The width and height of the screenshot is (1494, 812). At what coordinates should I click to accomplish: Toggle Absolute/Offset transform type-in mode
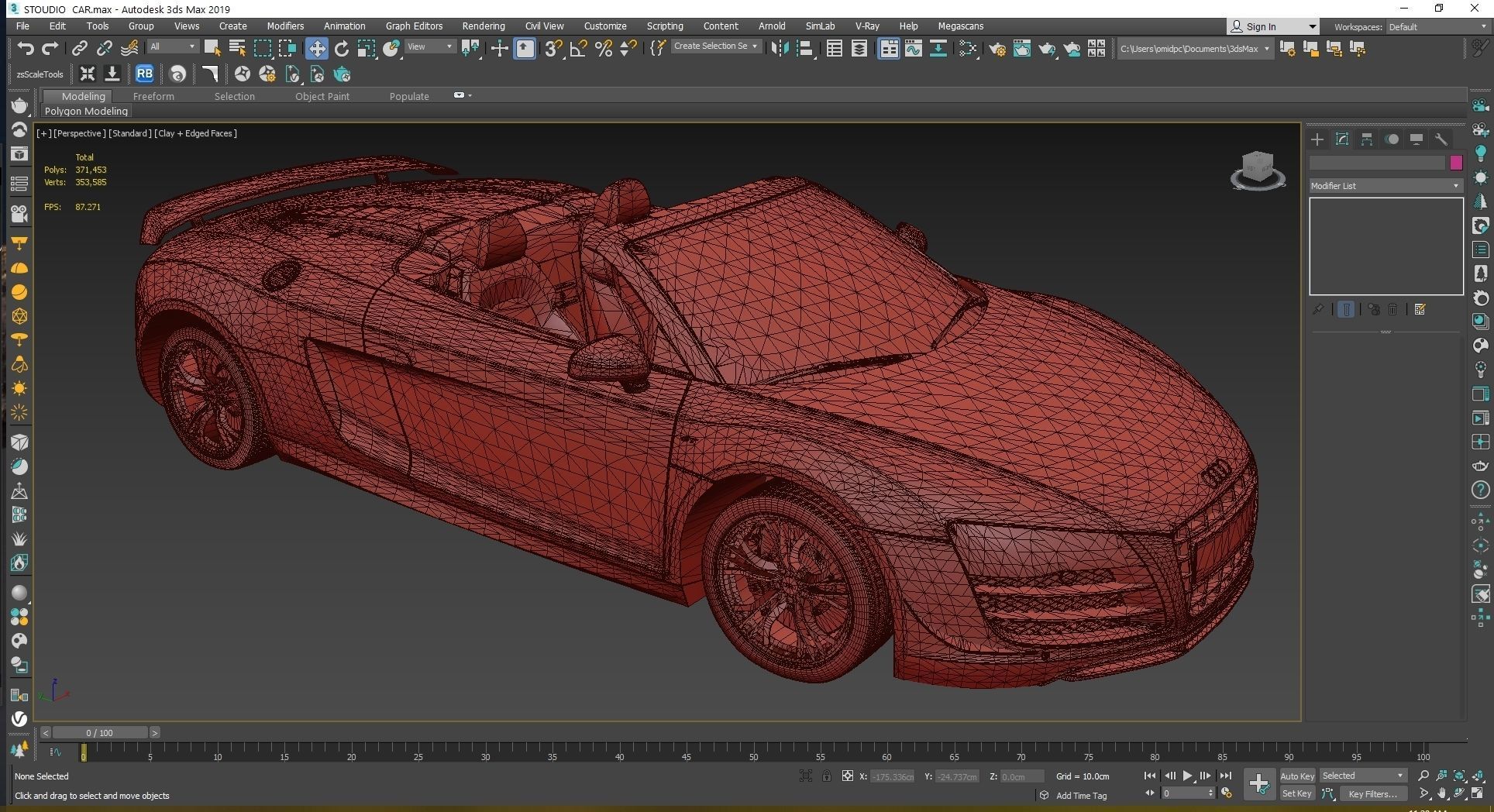pos(848,776)
